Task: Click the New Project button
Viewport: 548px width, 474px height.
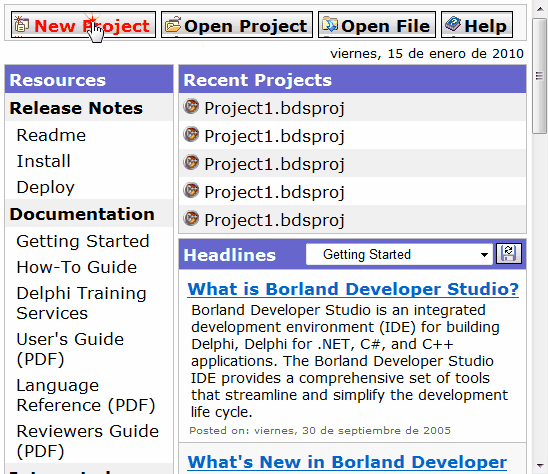Action: (83, 25)
